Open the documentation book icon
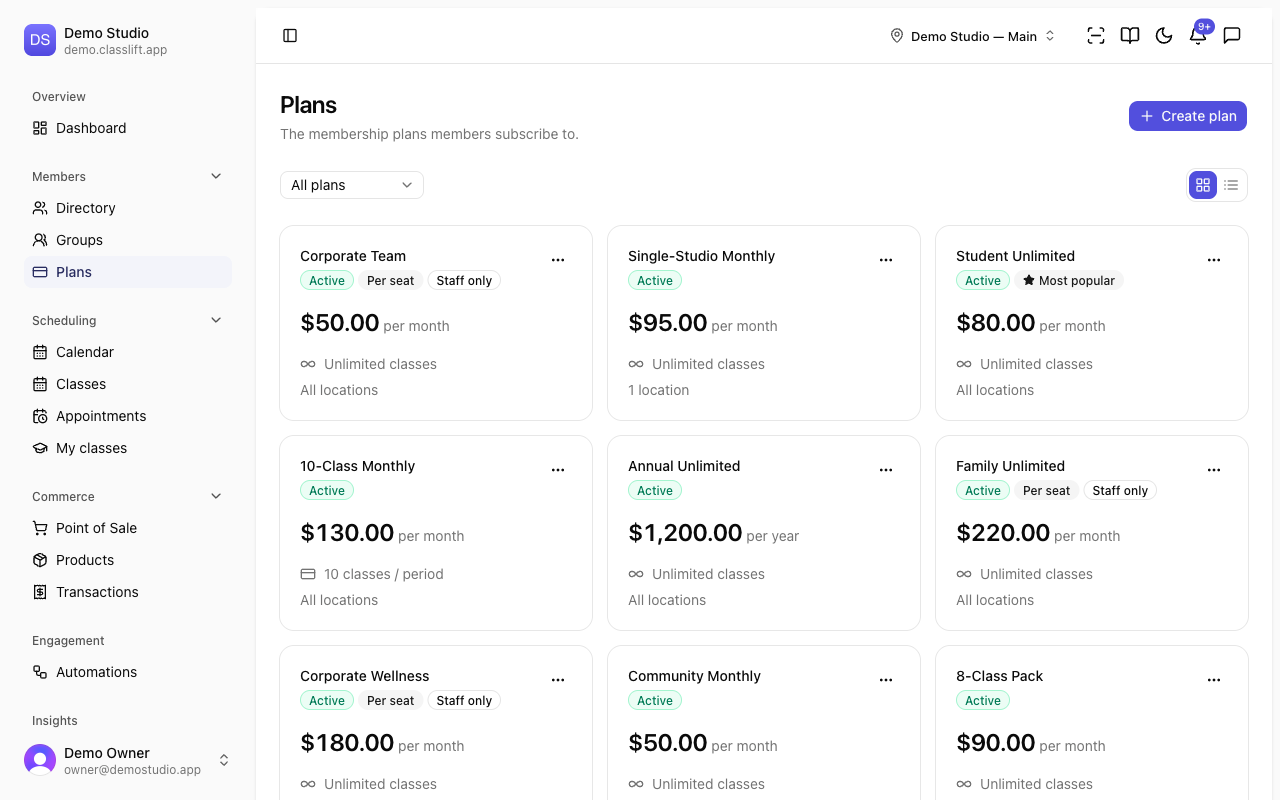This screenshot has width=1280, height=800. pos(1130,36)
